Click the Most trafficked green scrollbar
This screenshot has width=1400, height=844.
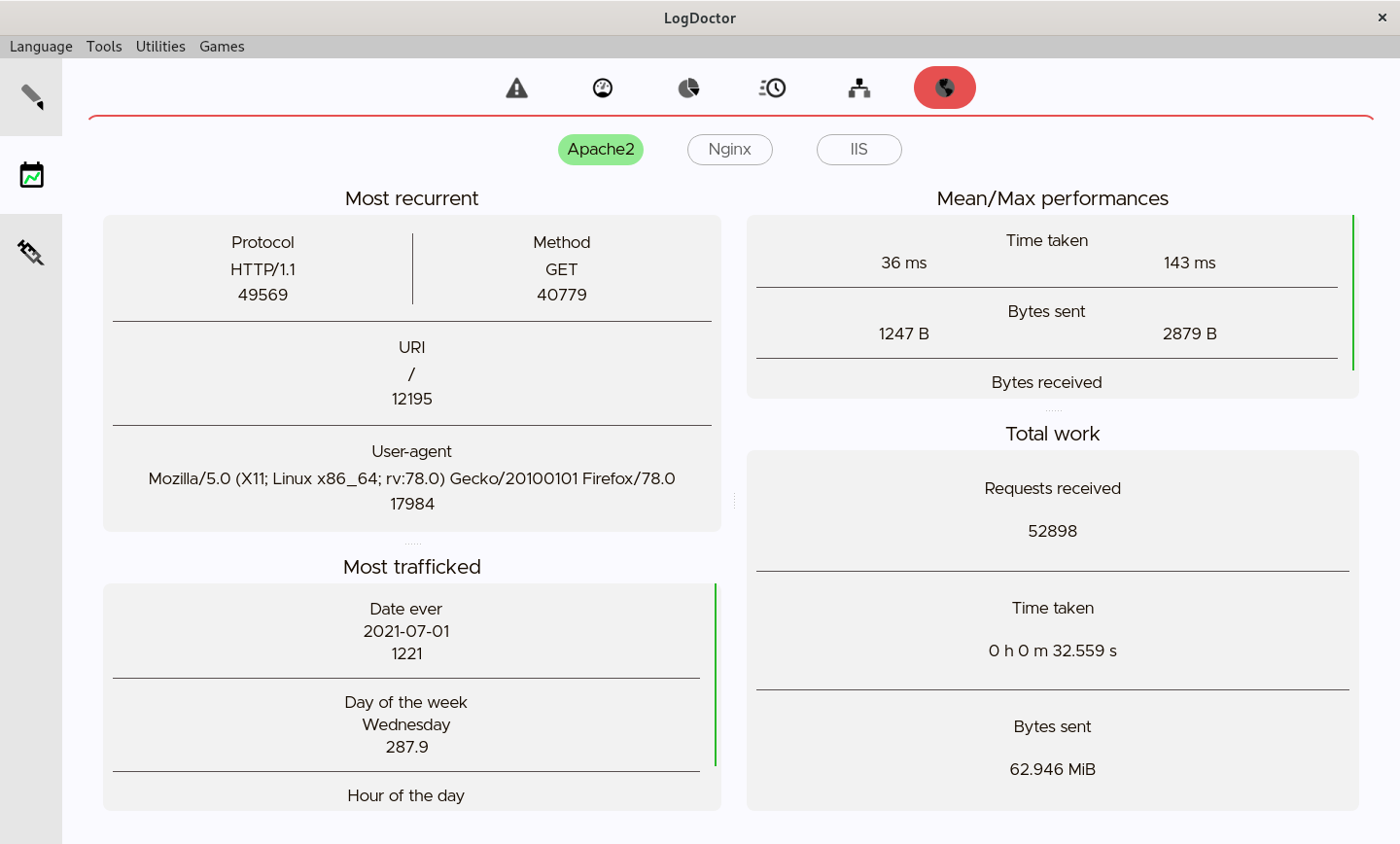pos(716,675)
